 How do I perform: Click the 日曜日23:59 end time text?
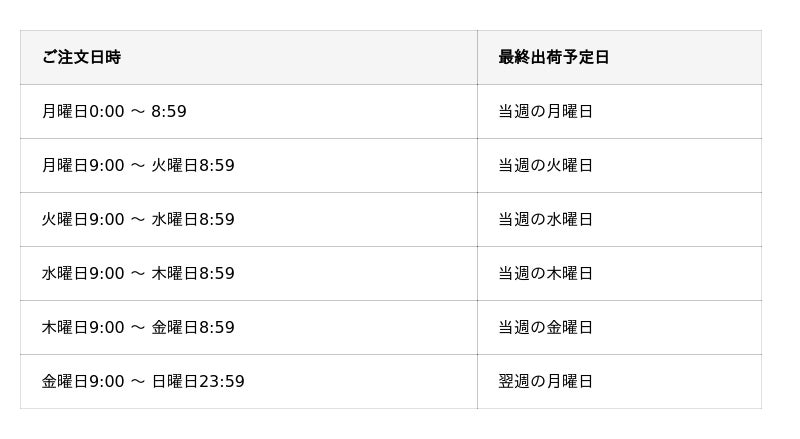(x=198, y=382)
